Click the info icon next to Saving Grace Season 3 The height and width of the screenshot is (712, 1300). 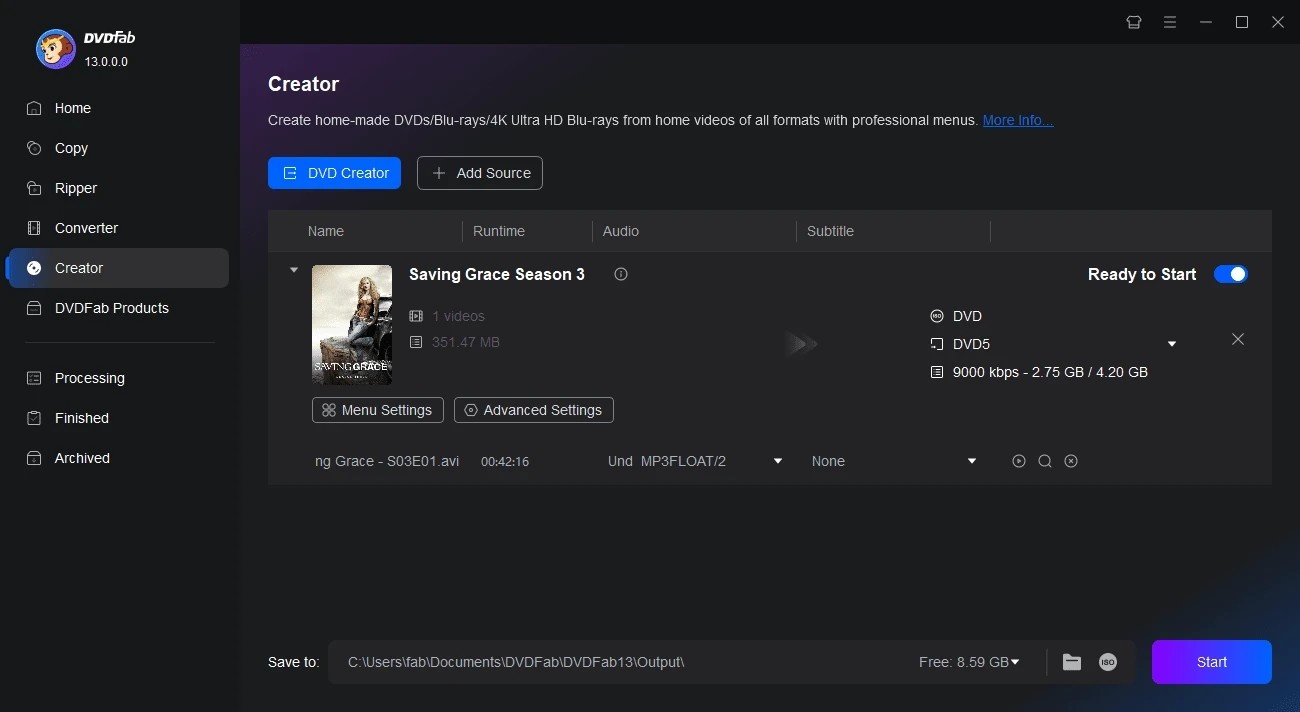pos(621,274)
